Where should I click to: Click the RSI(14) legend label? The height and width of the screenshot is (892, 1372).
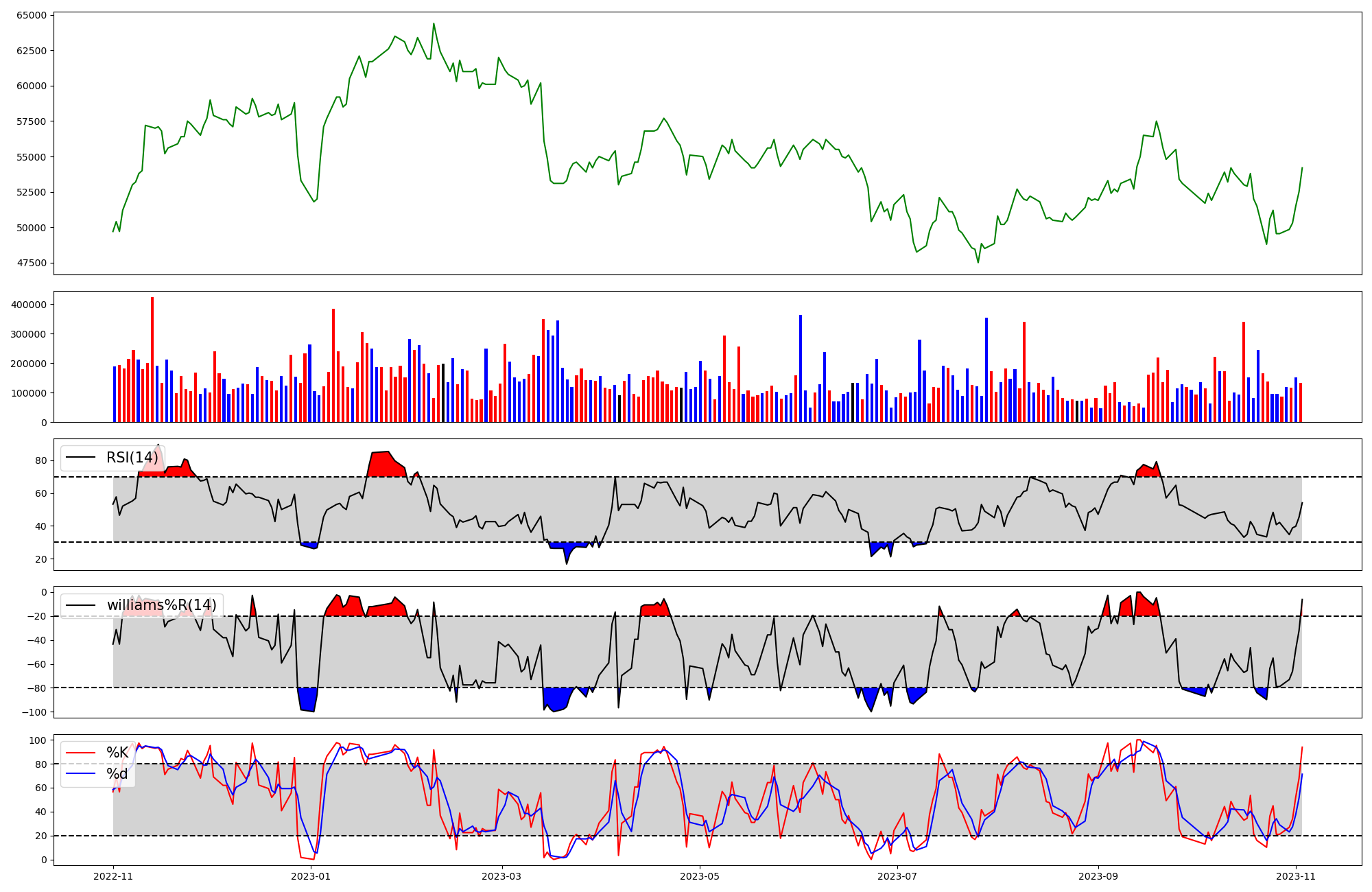tap(132, 458)
